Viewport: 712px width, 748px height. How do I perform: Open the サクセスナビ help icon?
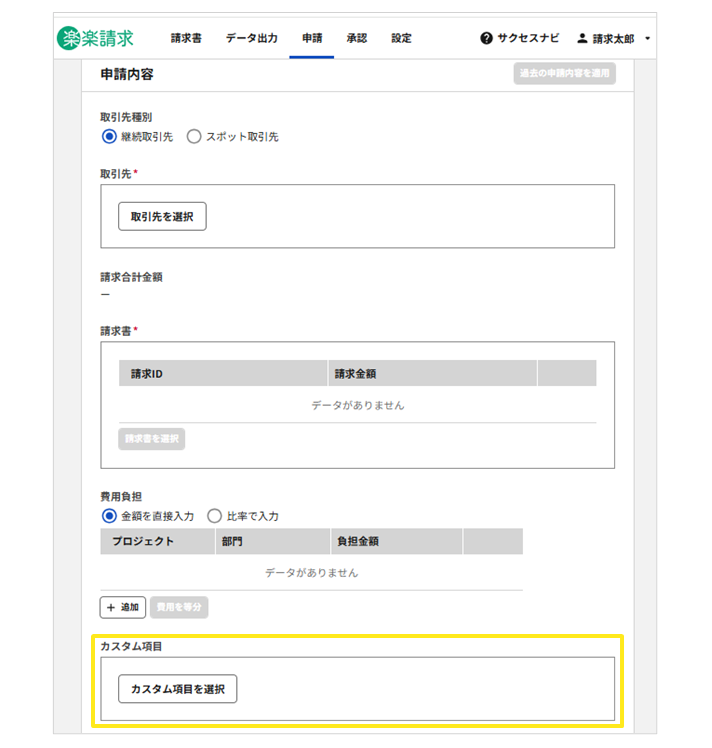tap(487, 39)
